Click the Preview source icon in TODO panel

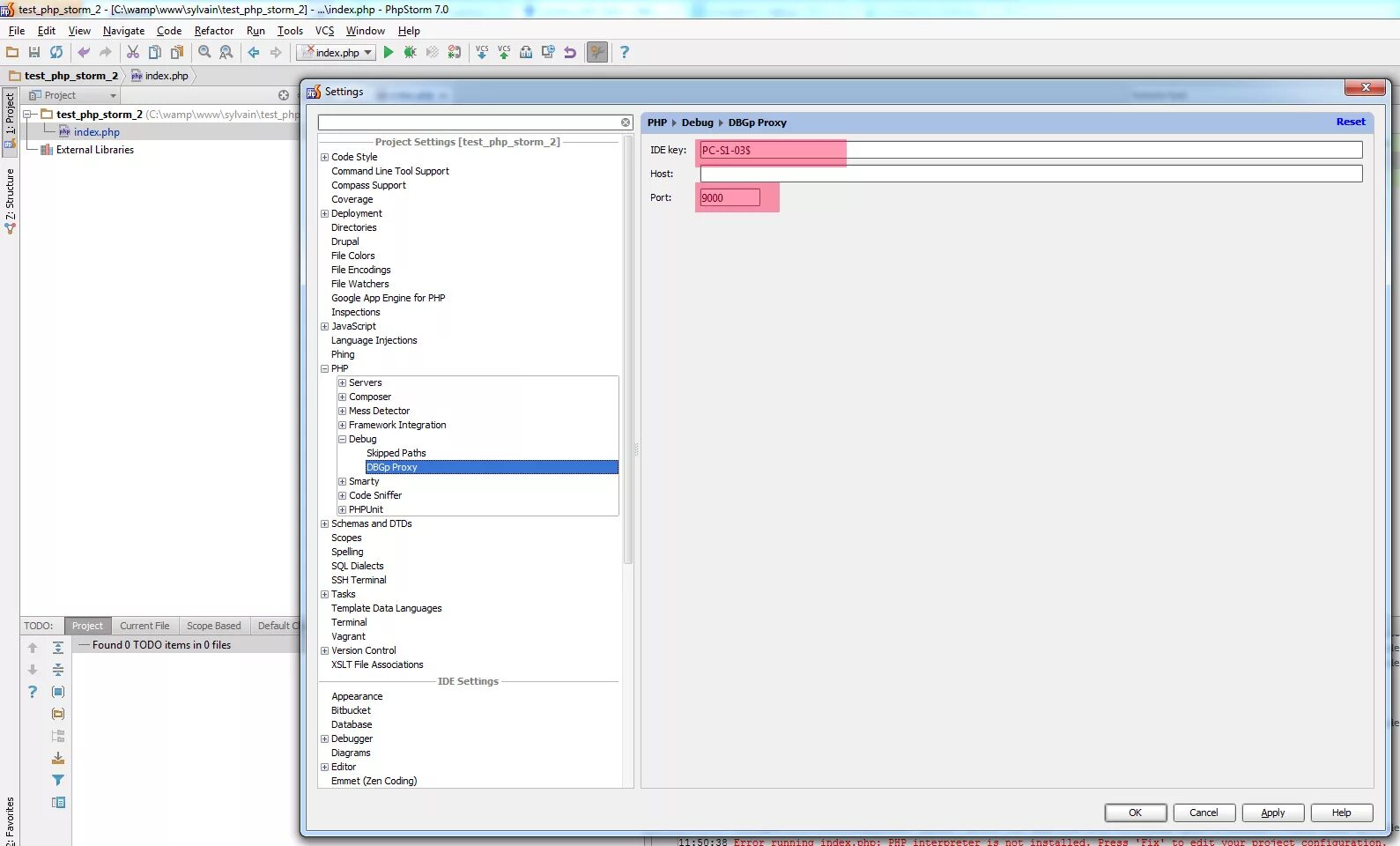click(x=58, y=802)
